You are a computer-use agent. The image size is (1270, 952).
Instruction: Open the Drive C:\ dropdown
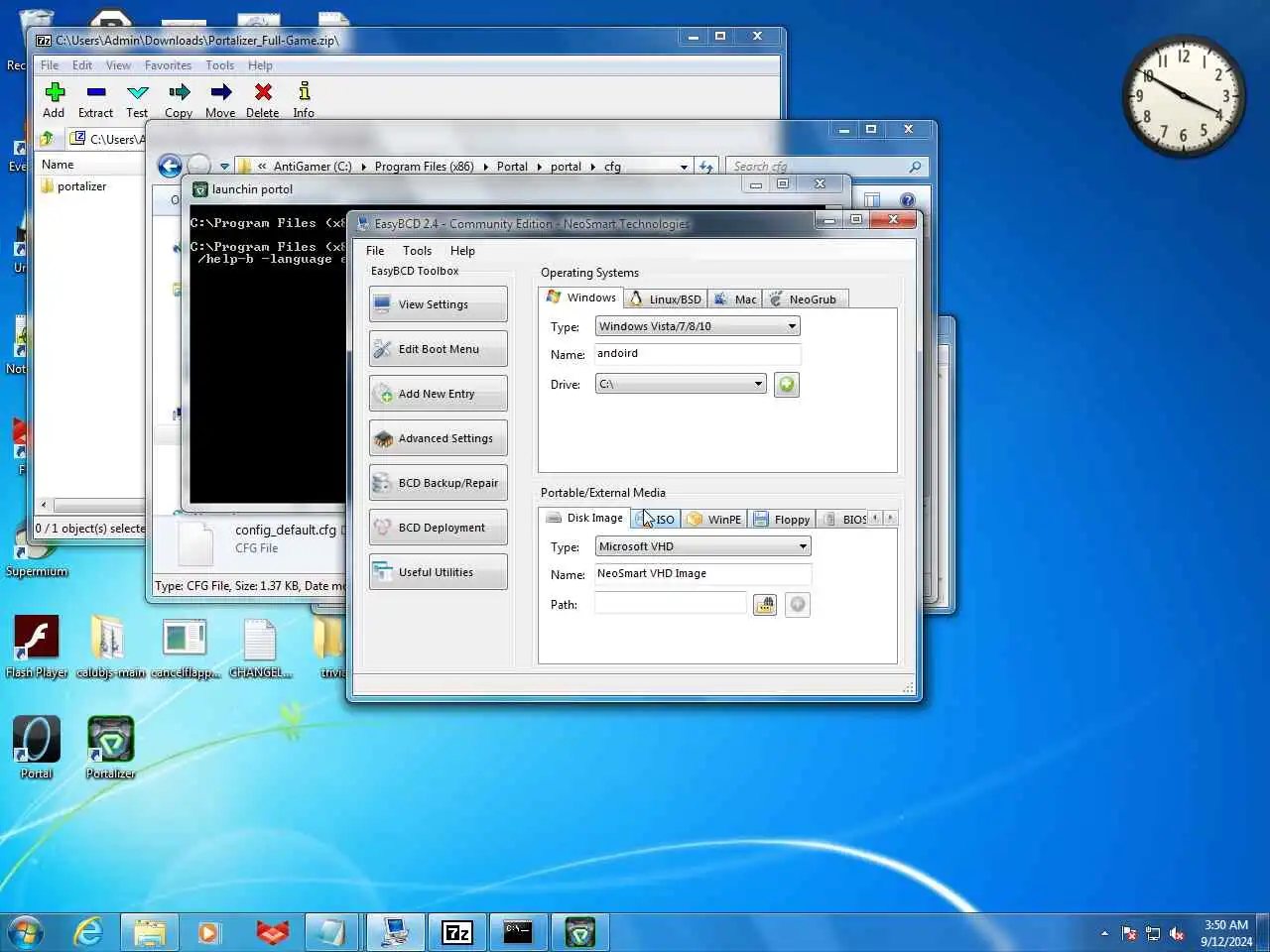pos(681,384)
